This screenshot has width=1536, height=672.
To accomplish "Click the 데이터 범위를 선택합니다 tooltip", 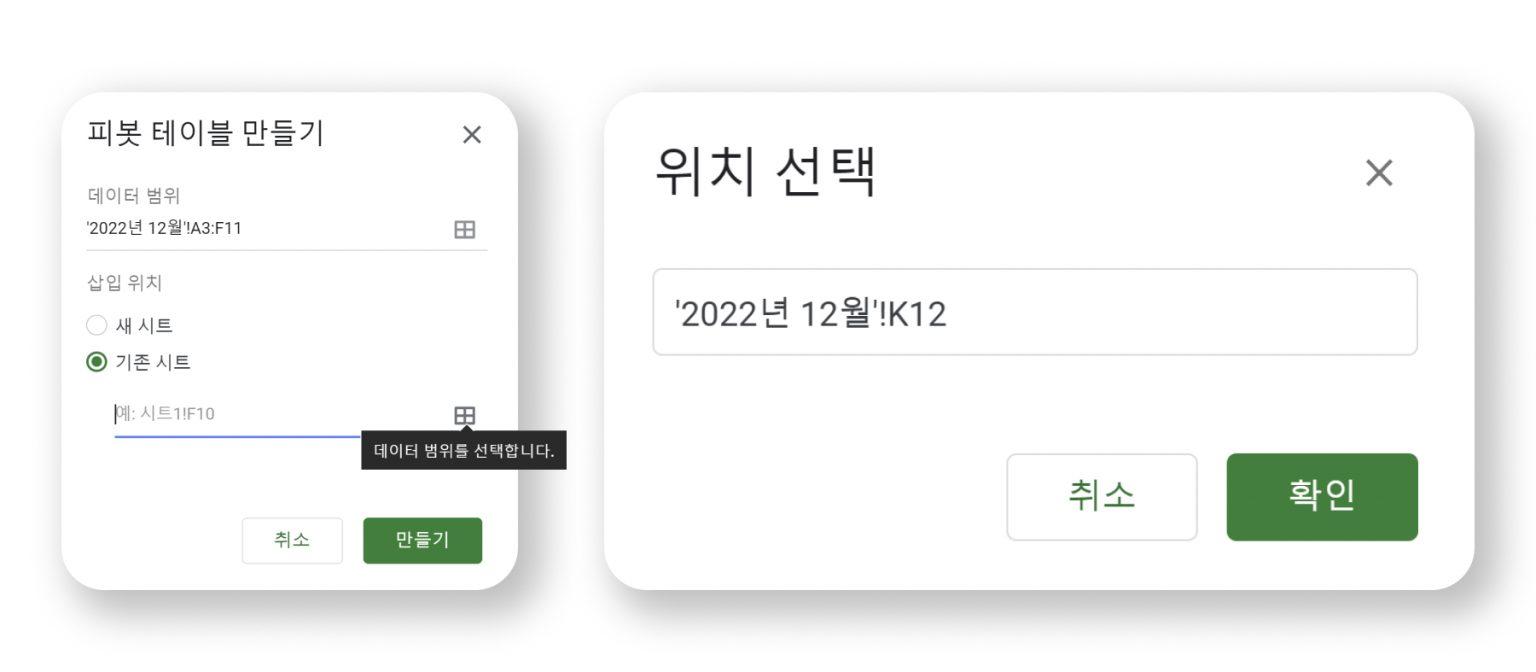I will tap(463, 450).
